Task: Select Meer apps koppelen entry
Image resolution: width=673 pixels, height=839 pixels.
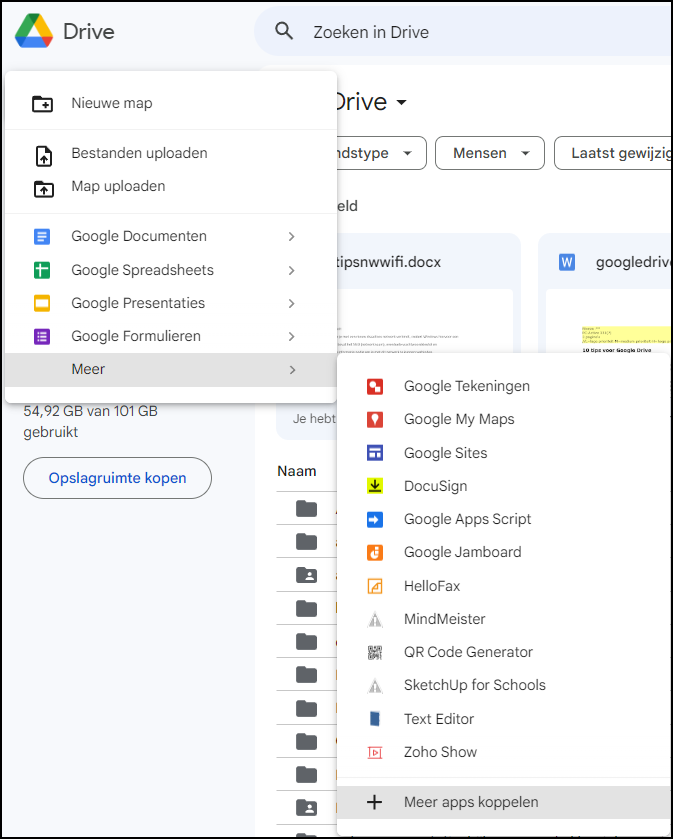Action: pos(504,802)
